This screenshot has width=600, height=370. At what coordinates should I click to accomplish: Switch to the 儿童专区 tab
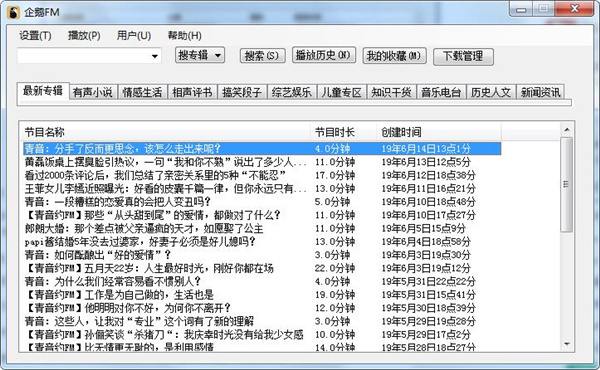[341, 92]
